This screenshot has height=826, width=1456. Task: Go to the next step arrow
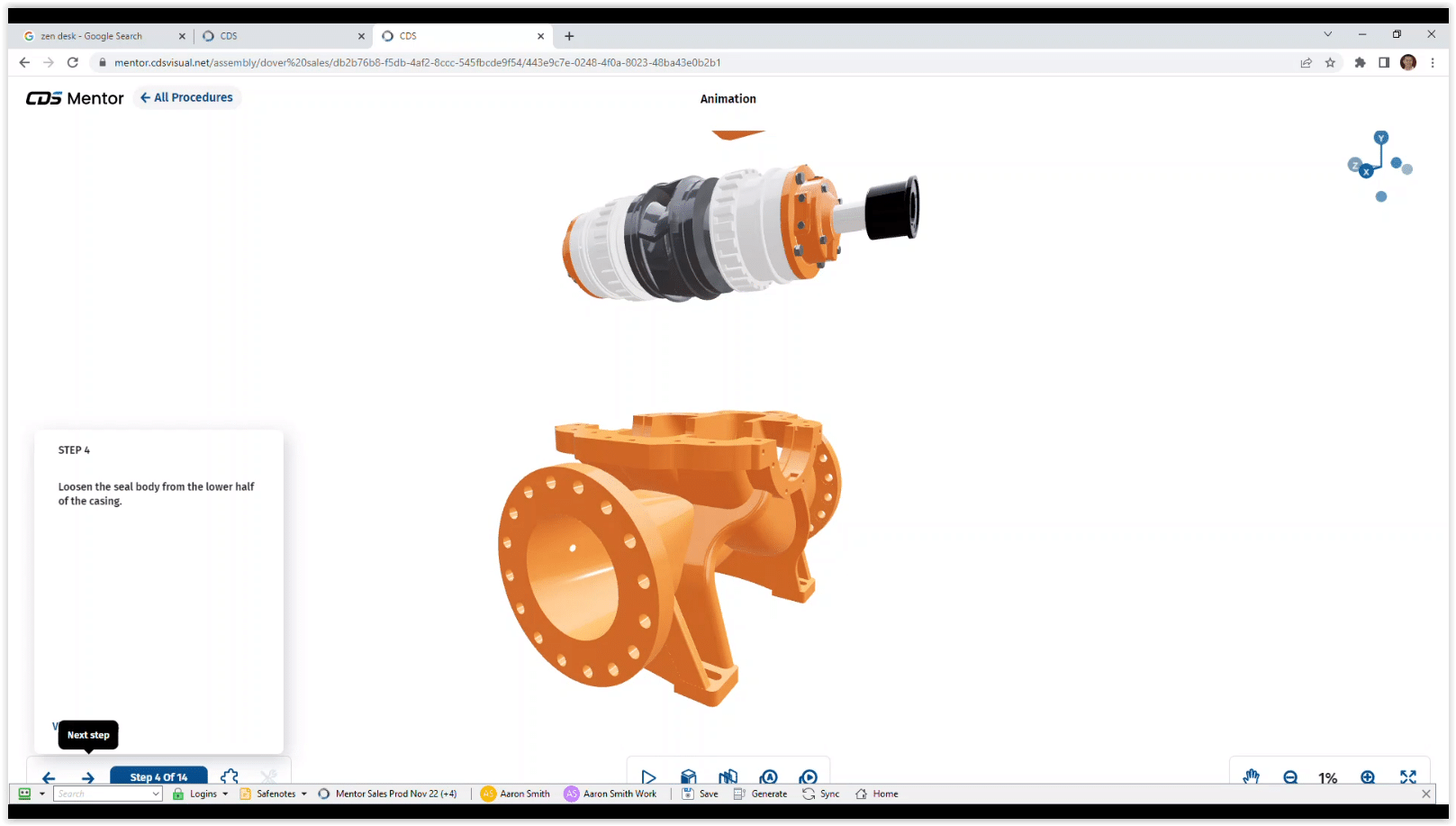pos(87,777)
